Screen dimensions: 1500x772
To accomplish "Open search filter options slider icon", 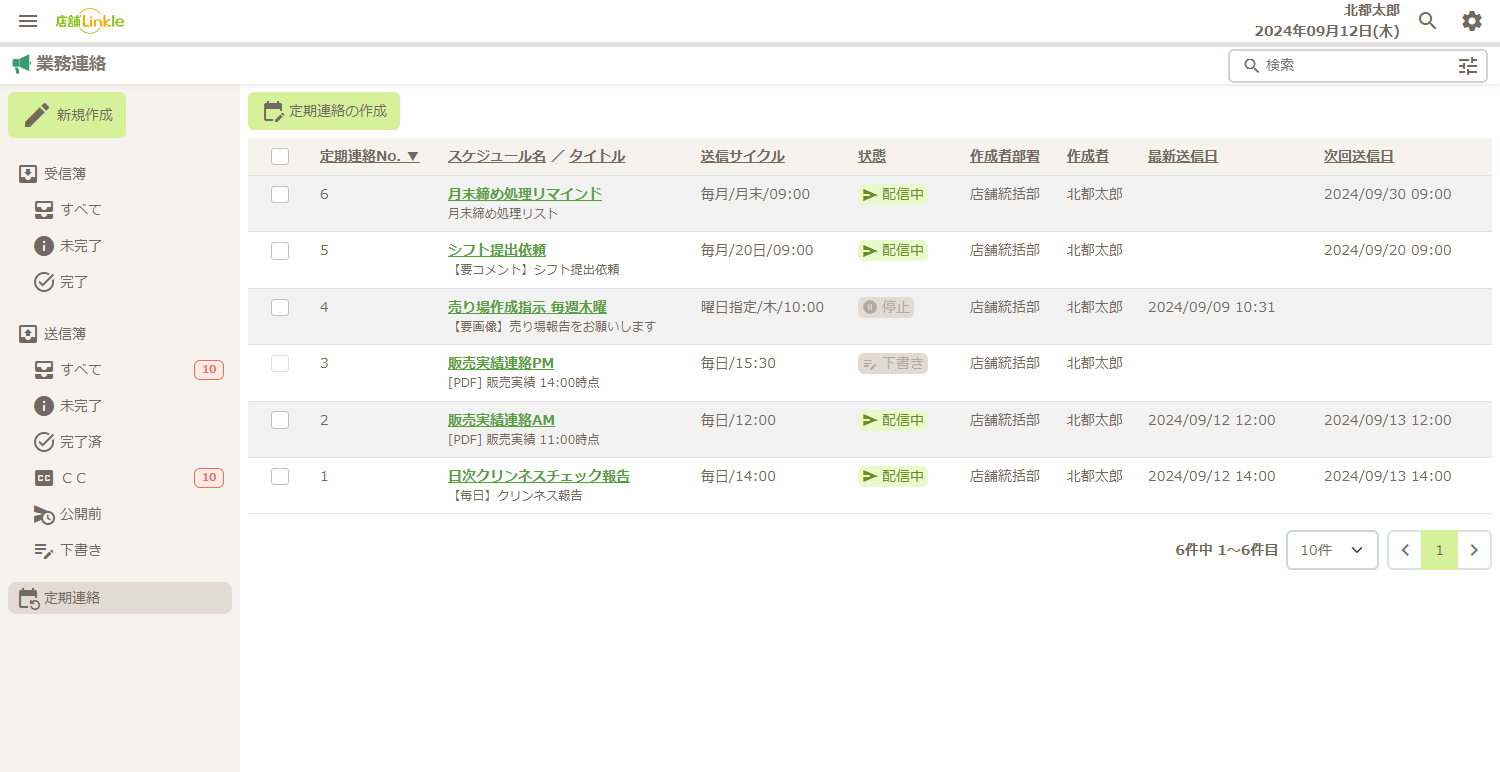I will [x=1467, y=66].
